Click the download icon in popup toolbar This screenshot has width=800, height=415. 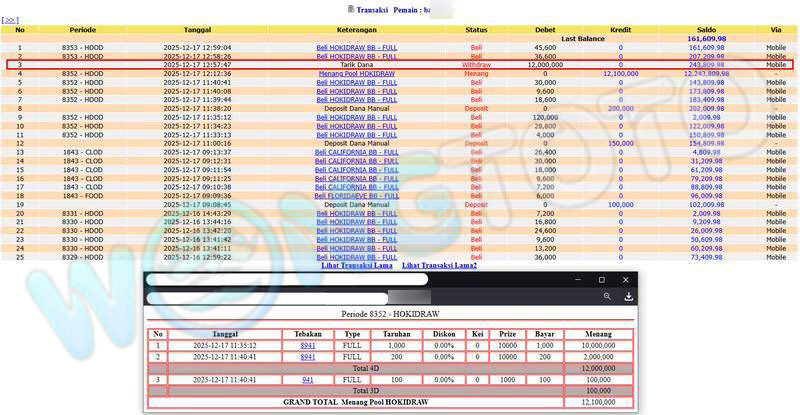click(628, 297)
